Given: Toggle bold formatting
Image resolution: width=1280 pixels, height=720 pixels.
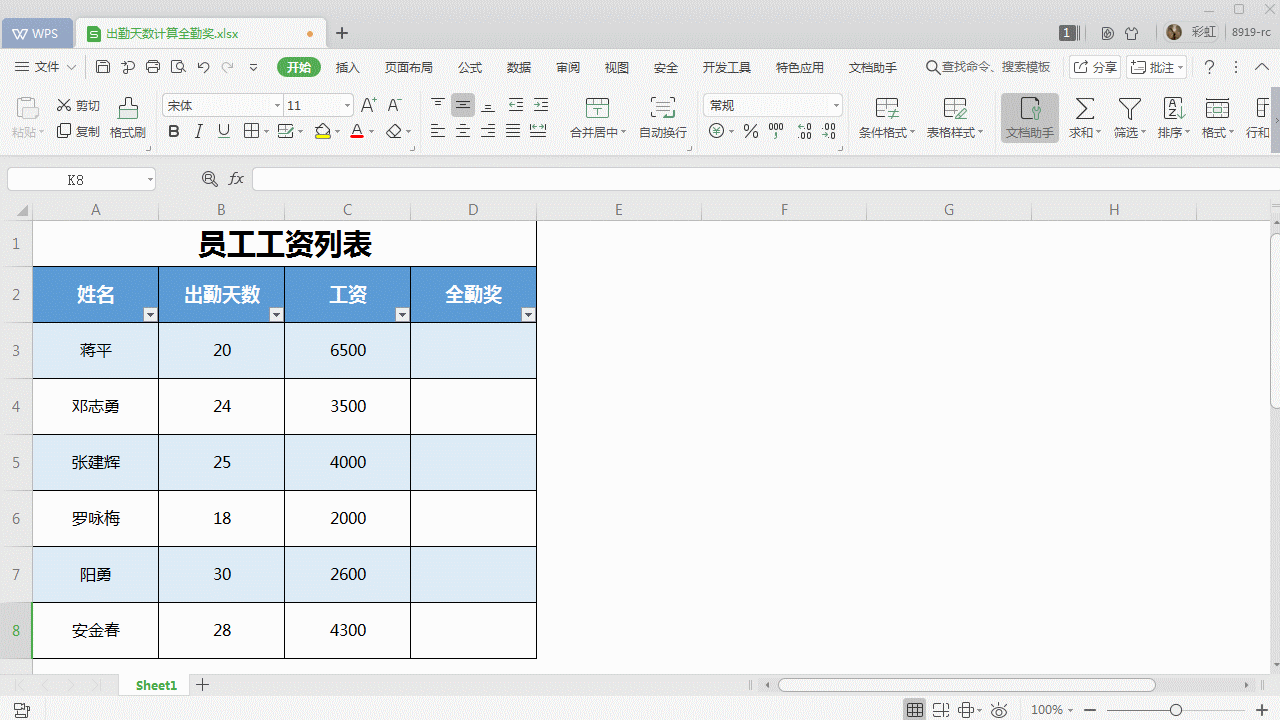Looking at the screenshot, I should coord(174,131).
